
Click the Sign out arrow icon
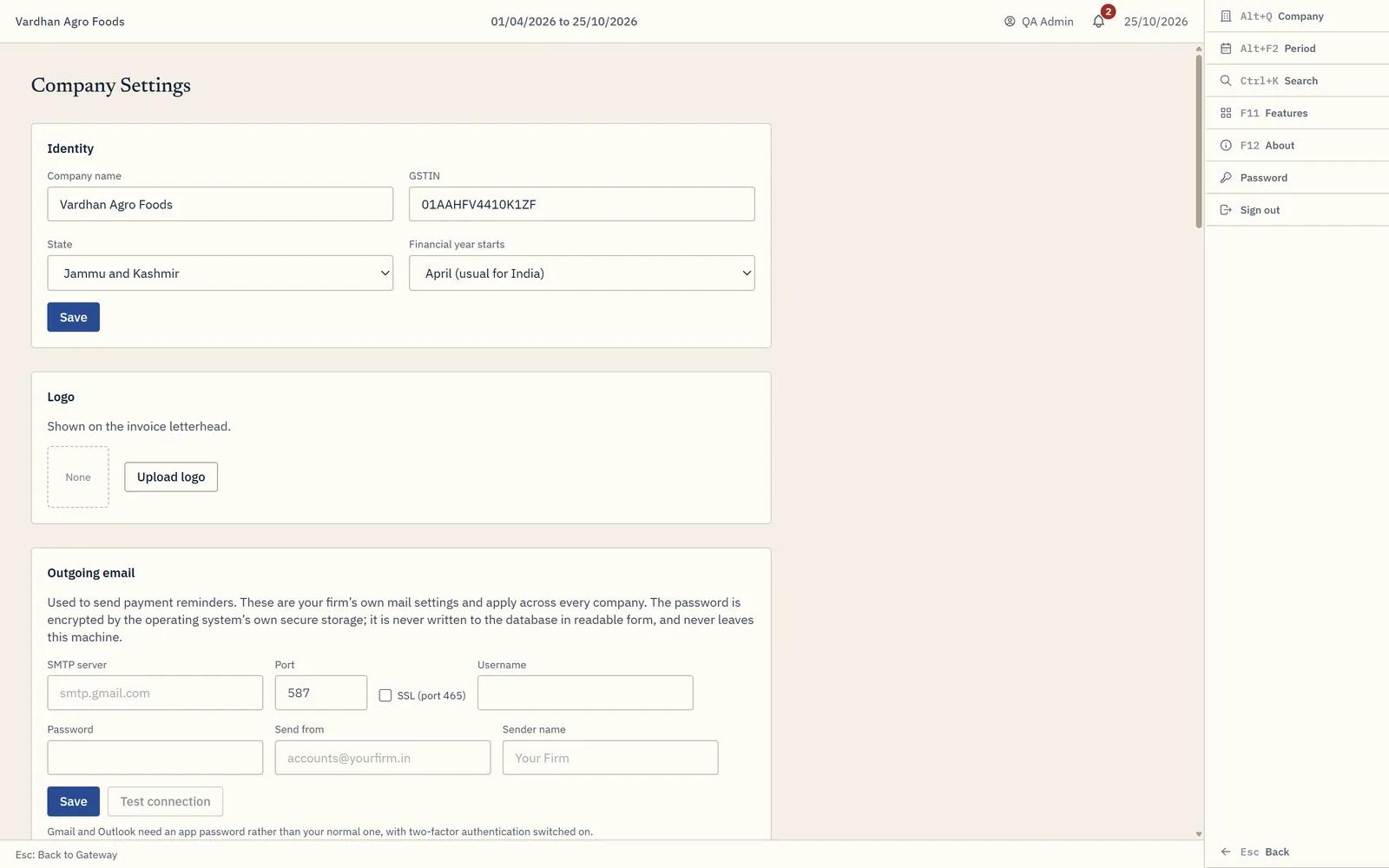[x=1226, y=210]
